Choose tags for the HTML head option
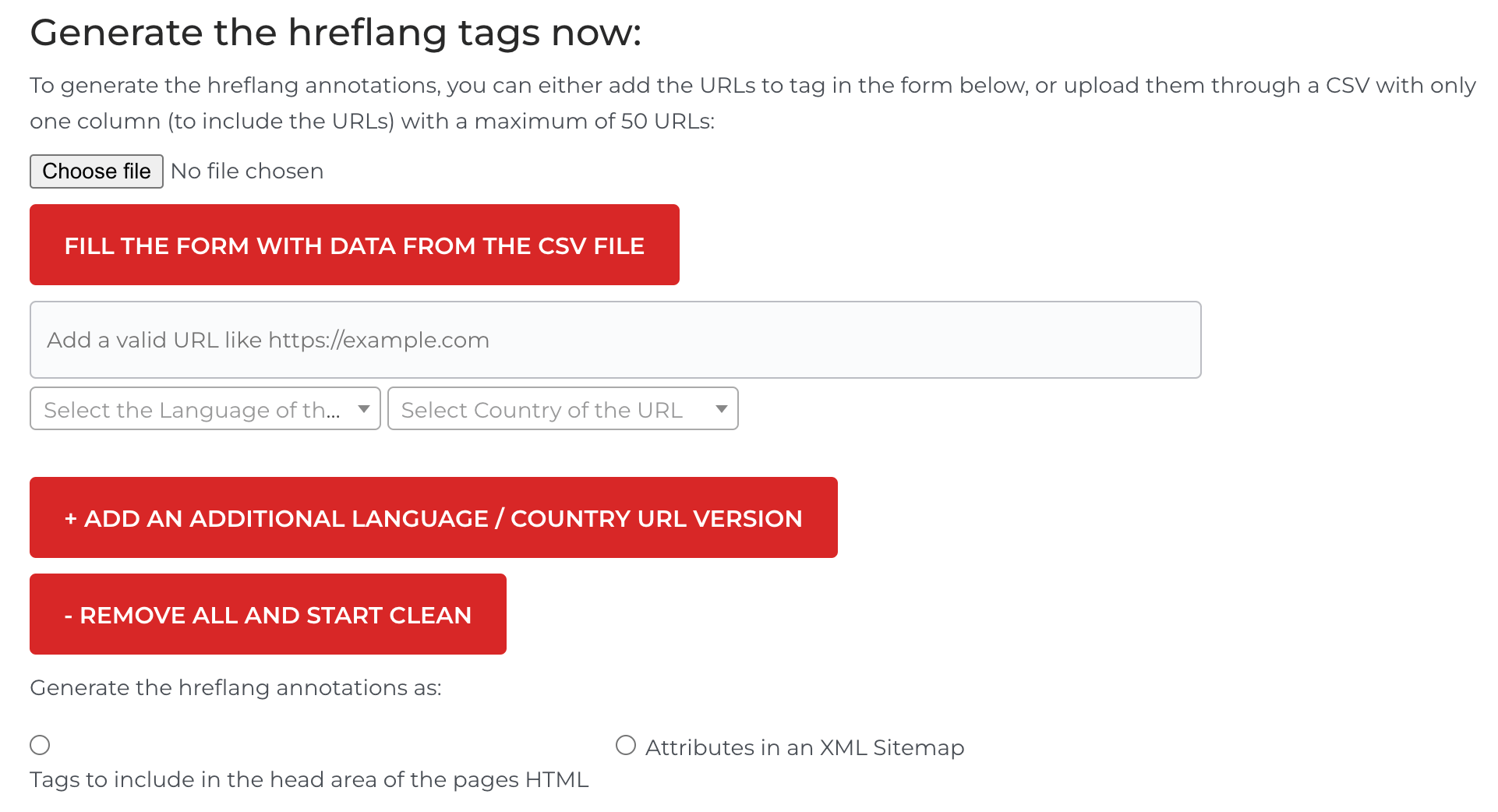Image resolution: width=1498 pixels, height=812 pixels. coord(40,745)
